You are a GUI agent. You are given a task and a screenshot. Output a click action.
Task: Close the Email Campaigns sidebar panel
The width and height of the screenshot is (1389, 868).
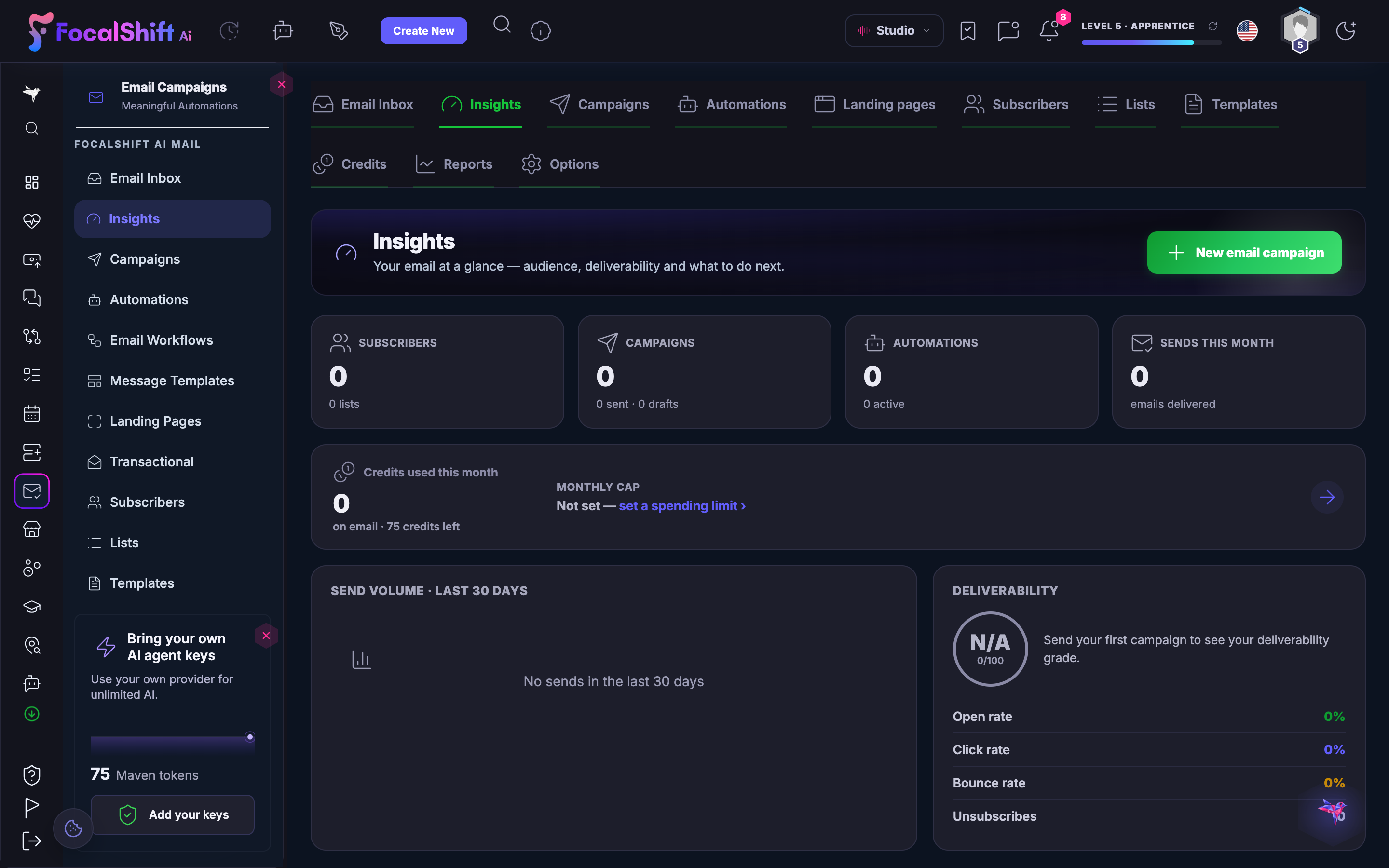click(x=281, y=84)
